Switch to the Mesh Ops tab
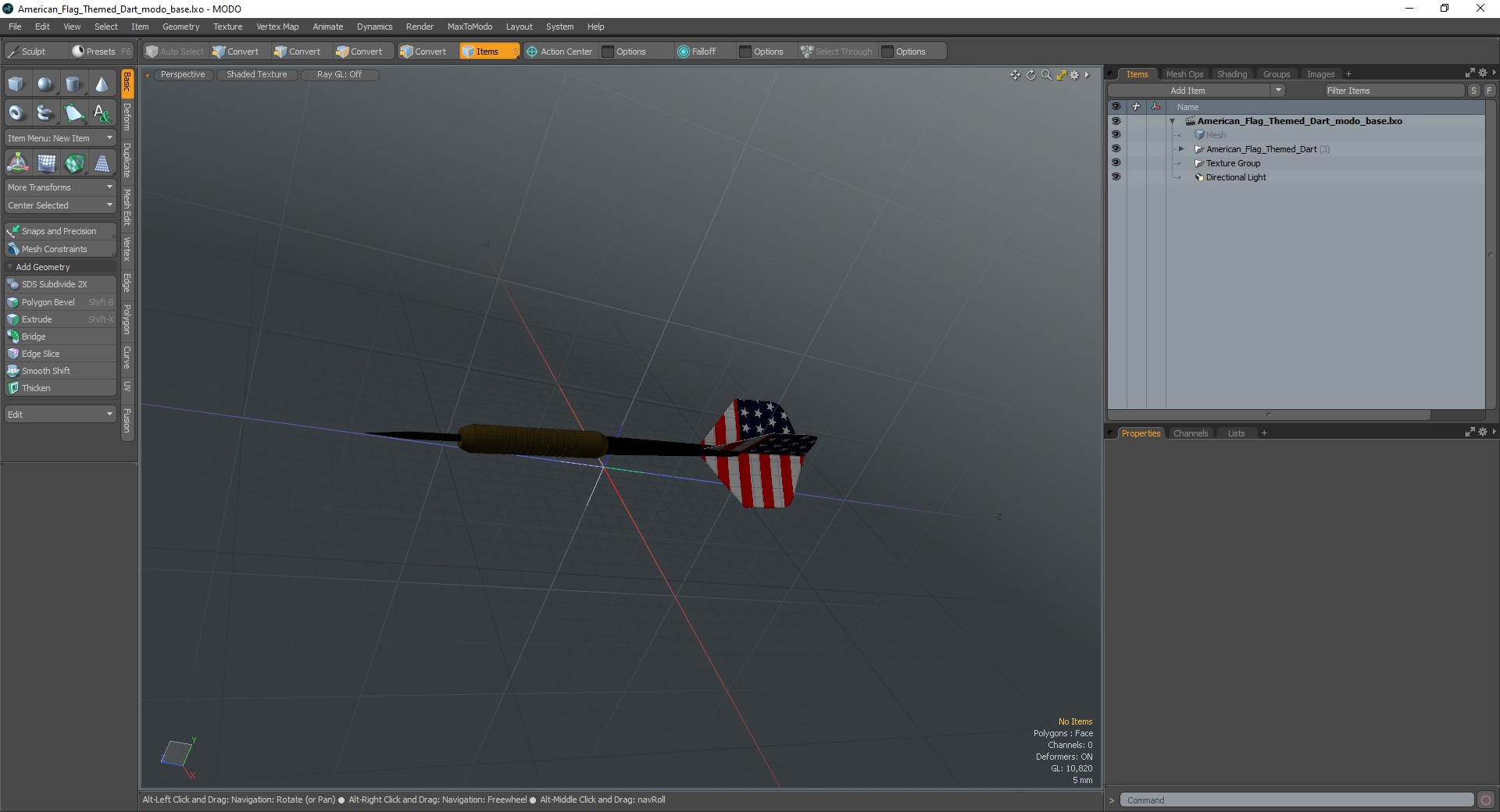This screenshot has height=812, width=1500. 1184,74
